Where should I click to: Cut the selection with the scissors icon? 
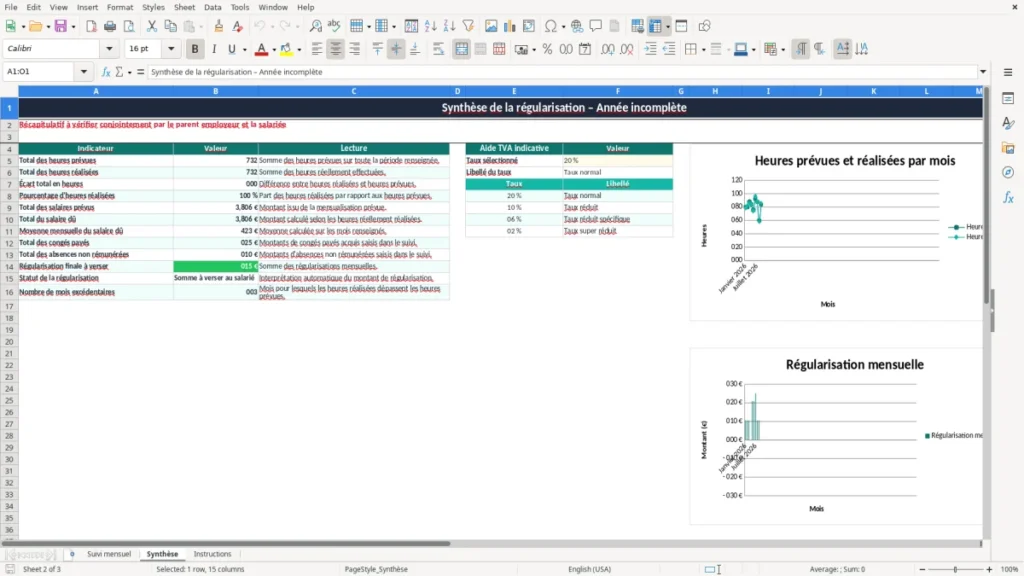coord(152,26)
